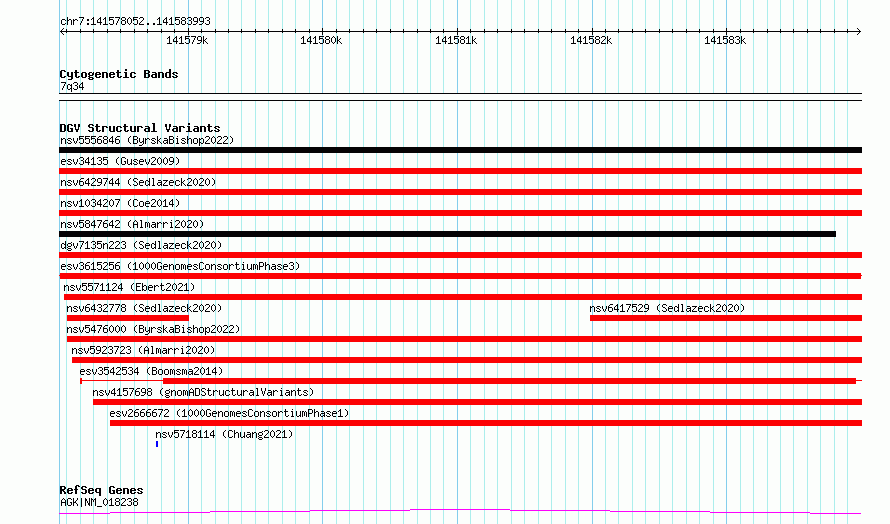This screenshot has height=524, width=890.
Task: Click the esv3542534 (Boomsma2014) variant label
Action: click(x=151, y=371)
